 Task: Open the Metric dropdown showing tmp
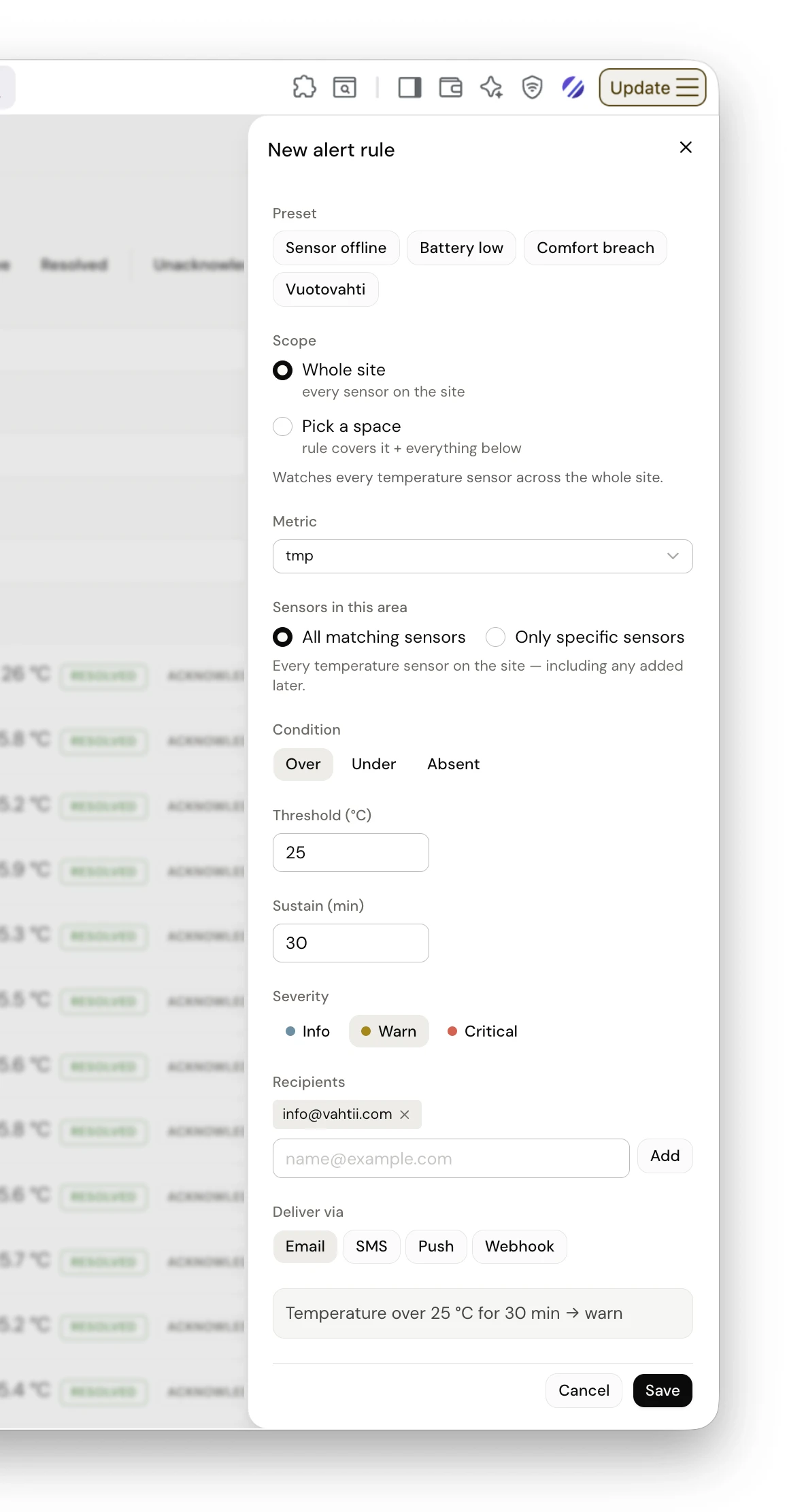point(482,556)
